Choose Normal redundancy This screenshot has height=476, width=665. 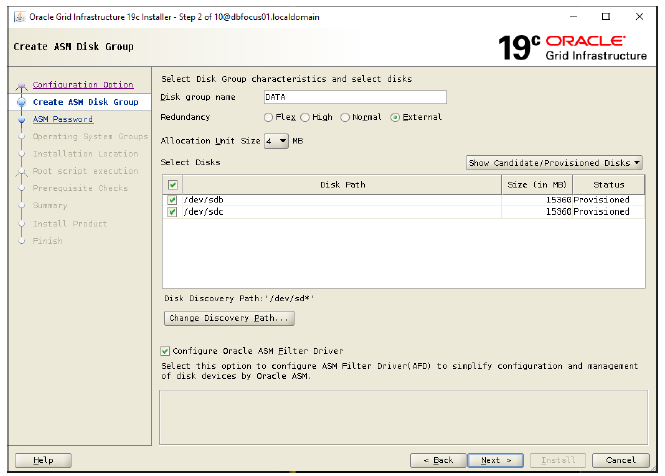345,118
